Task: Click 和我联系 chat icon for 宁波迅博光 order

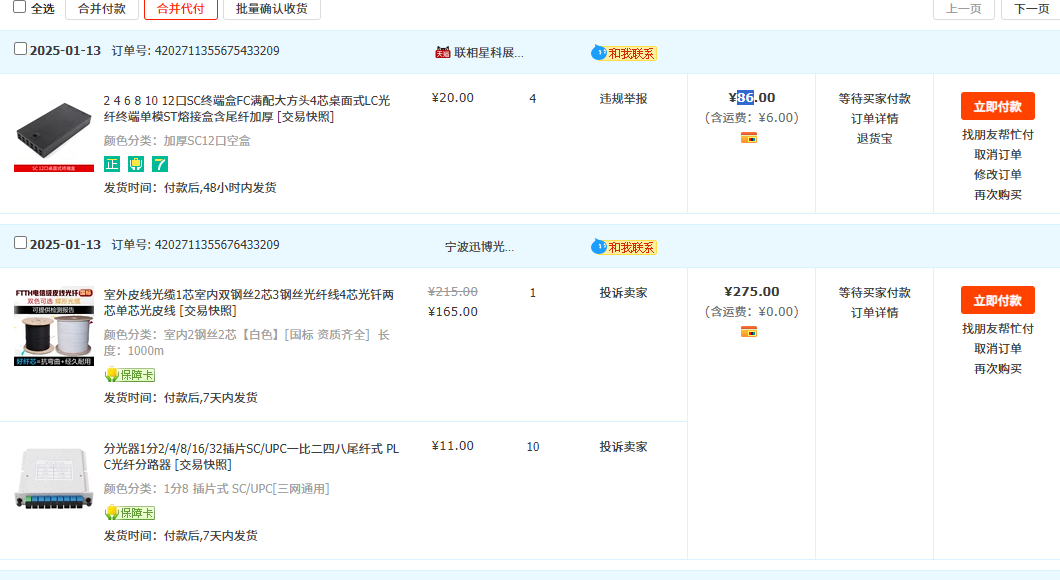Action: (x=624, y=247)
